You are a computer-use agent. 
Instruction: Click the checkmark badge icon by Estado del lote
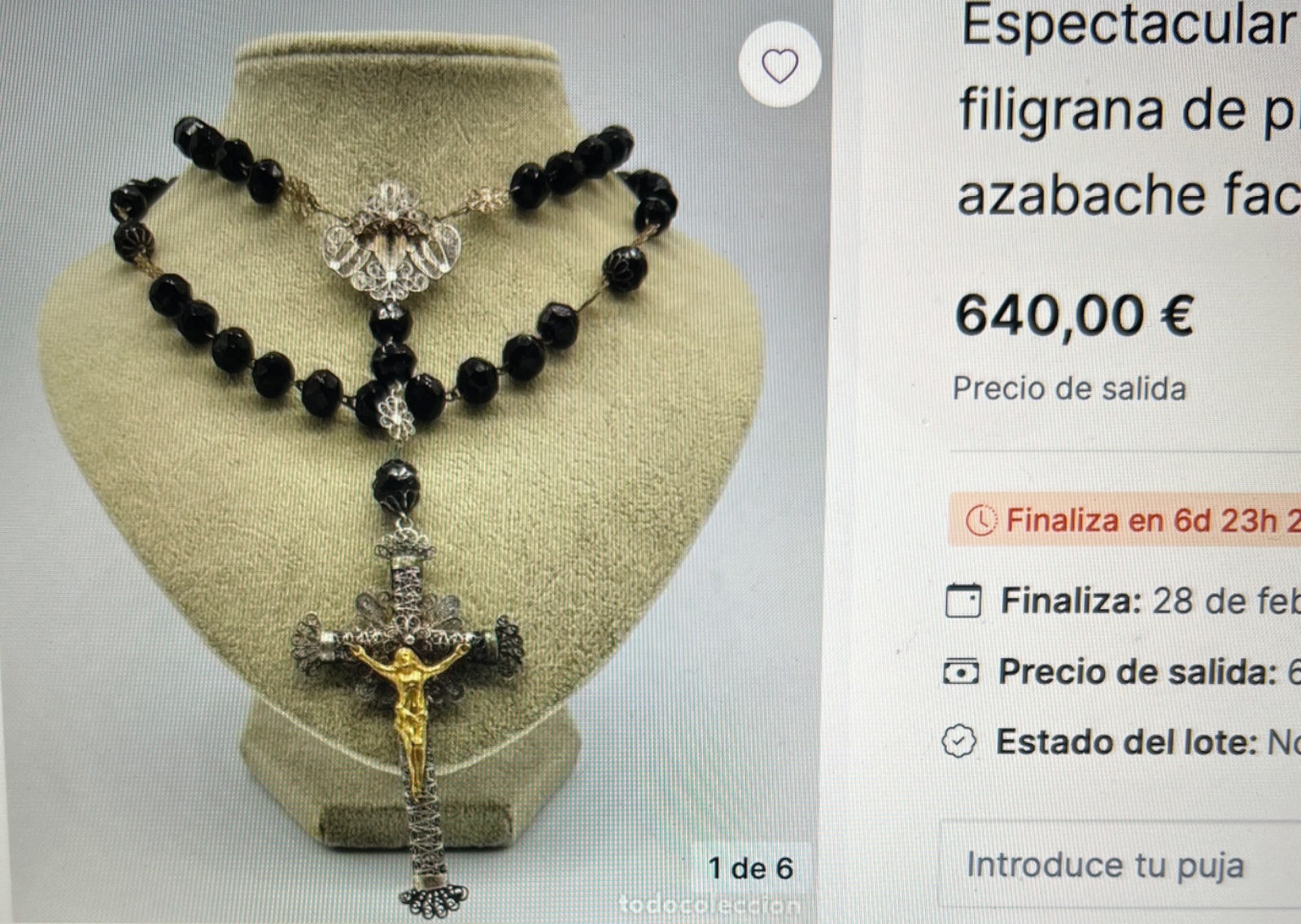click(959, 742)
